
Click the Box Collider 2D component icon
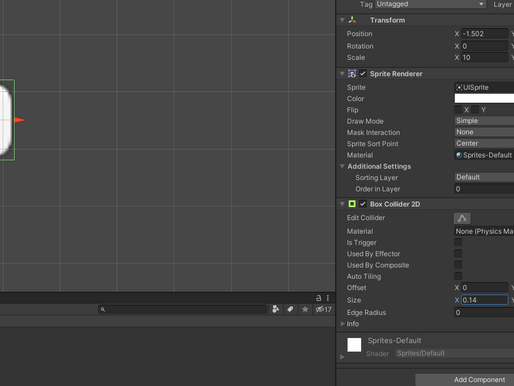pyautogui.click(x=352, y=204)
